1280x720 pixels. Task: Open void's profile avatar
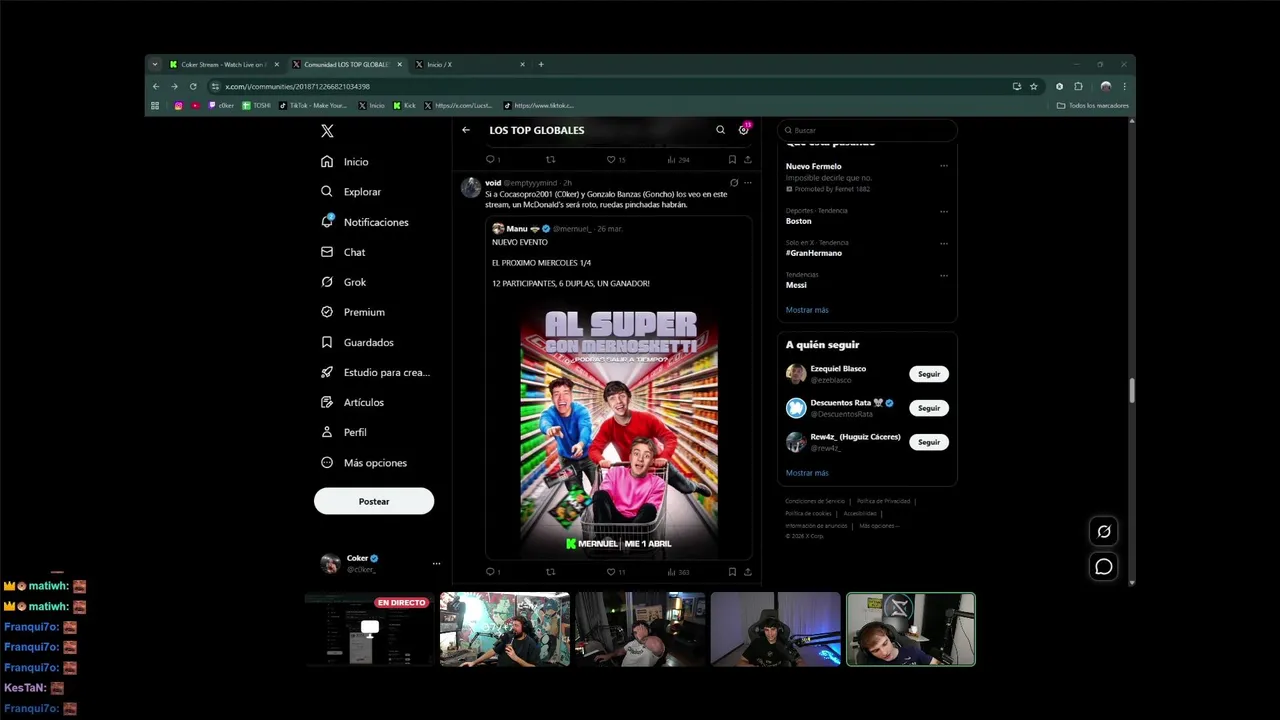tap(470, 187)
